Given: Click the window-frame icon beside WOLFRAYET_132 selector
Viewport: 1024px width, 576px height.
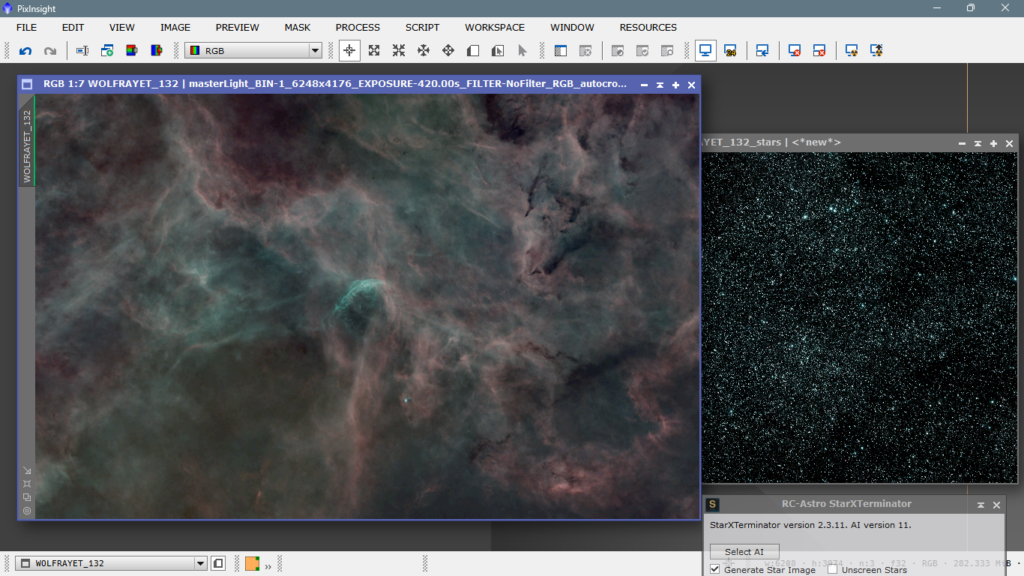Looking at the screenshot, I should point(219,564).
